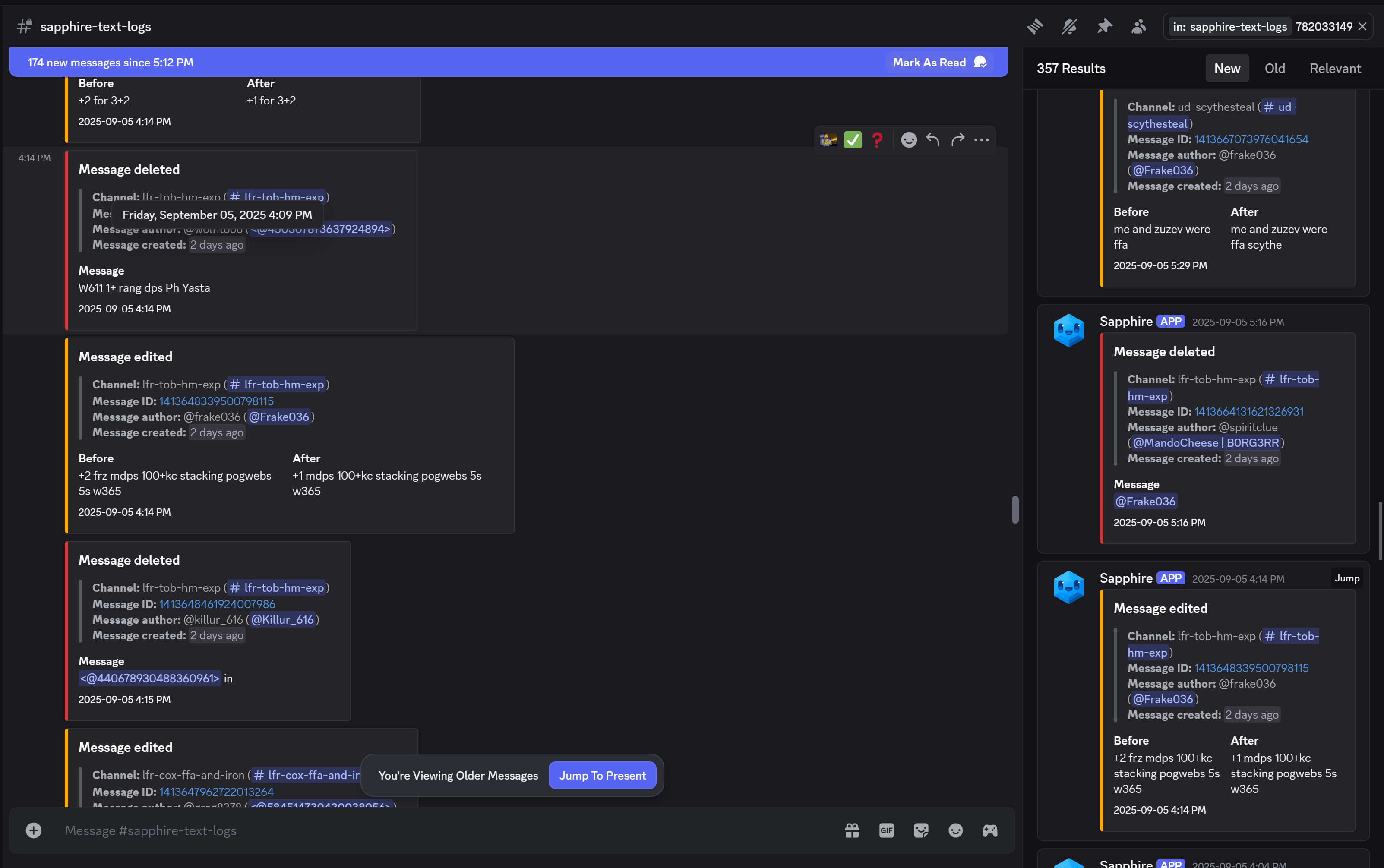1384x868 pixels.
Task: Open the sticker picker icon
Action: coord(921,830)
